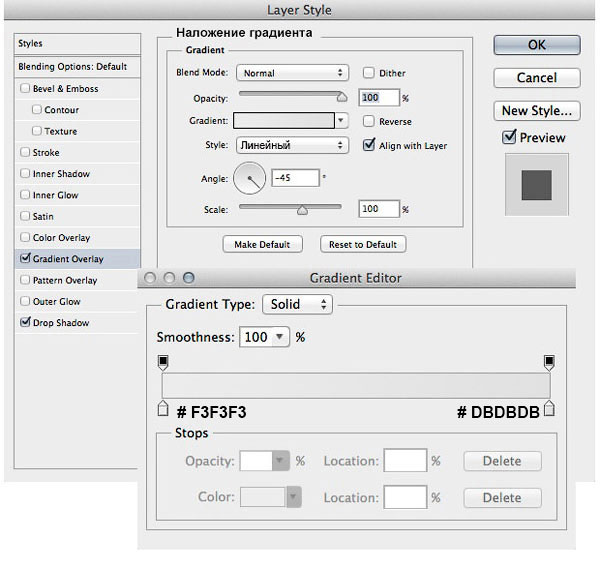600x569 pixels.
Task: Uncheck Drop Shadow checkbox
Action: click(25, 322)
